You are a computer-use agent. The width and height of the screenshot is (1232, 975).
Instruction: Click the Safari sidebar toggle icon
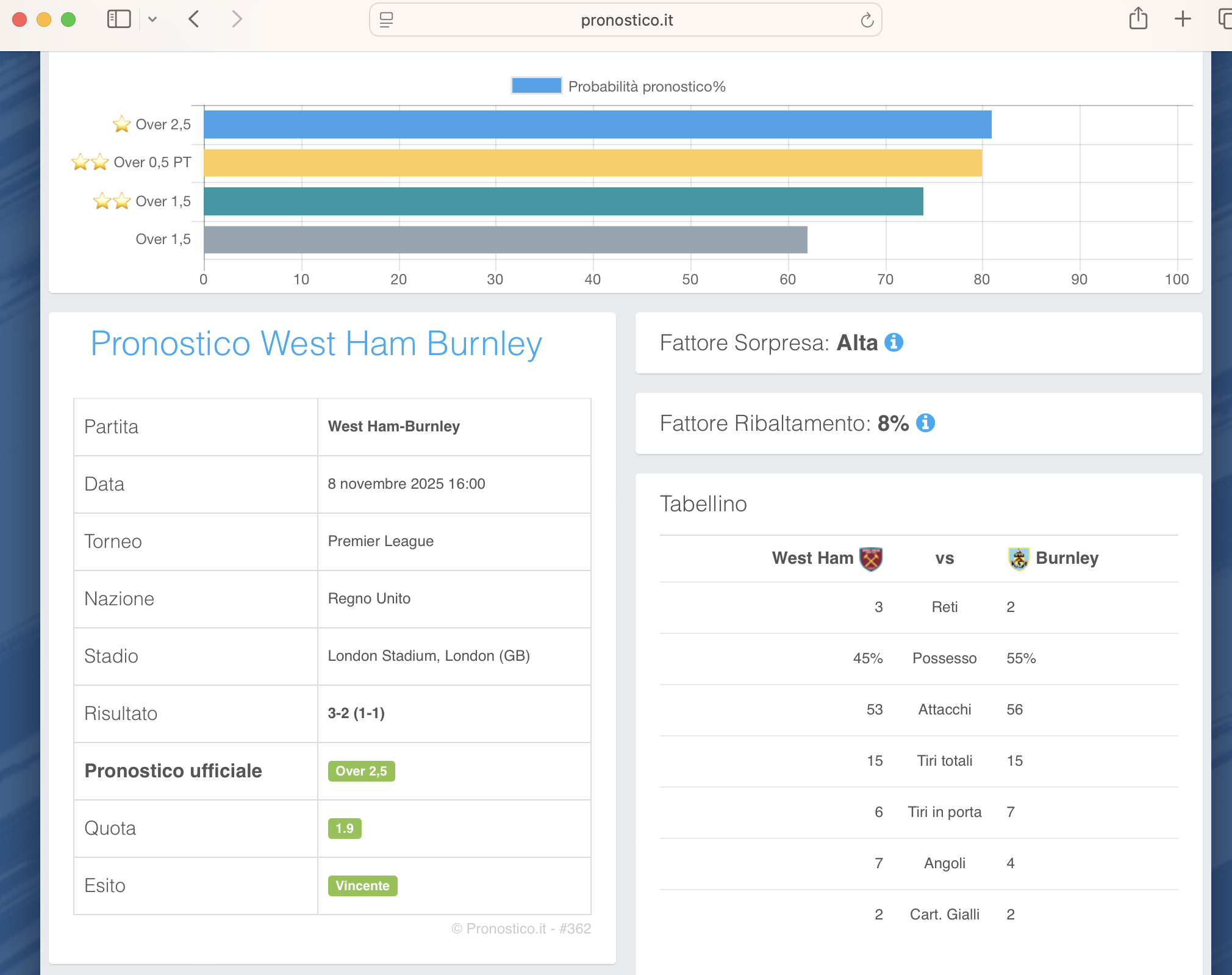tap(119, 19)
